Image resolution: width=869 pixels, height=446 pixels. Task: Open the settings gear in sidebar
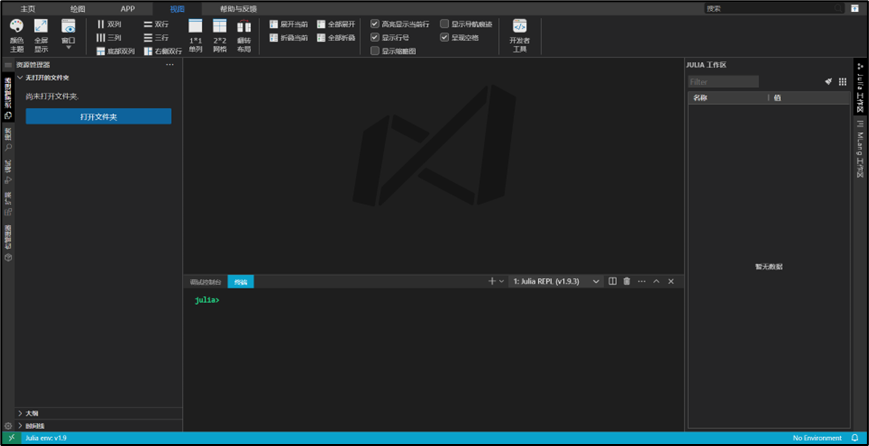click(8, 426)
